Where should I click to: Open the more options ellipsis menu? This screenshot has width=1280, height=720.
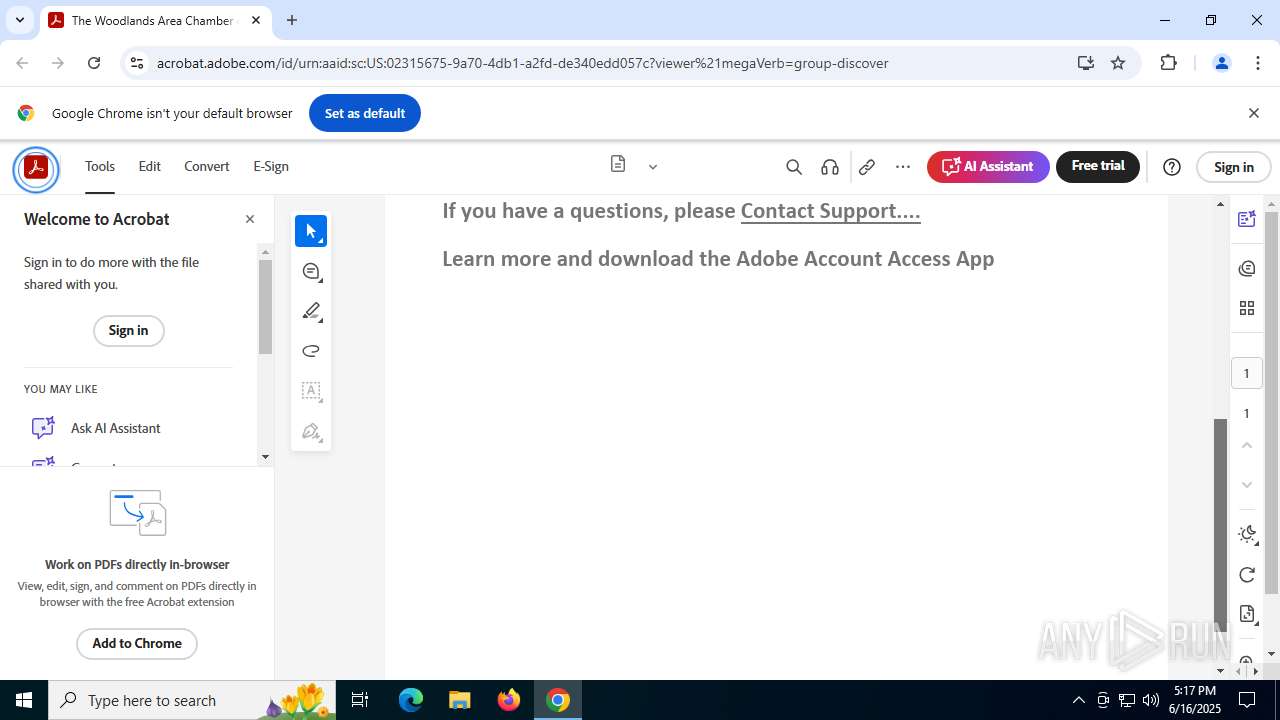tap(903, 167)
